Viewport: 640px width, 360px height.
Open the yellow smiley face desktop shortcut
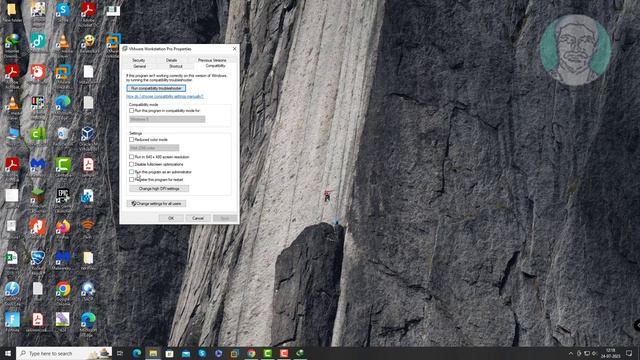(x=88, y=41)
